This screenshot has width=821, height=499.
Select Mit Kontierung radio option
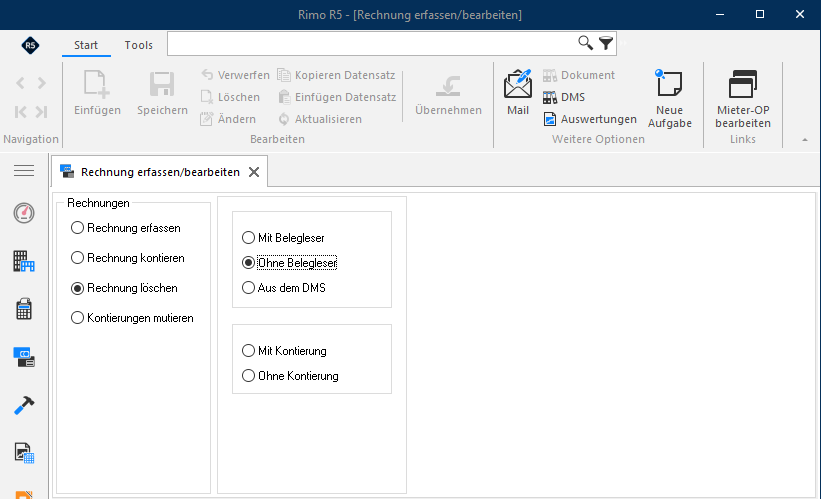[284, 351]
